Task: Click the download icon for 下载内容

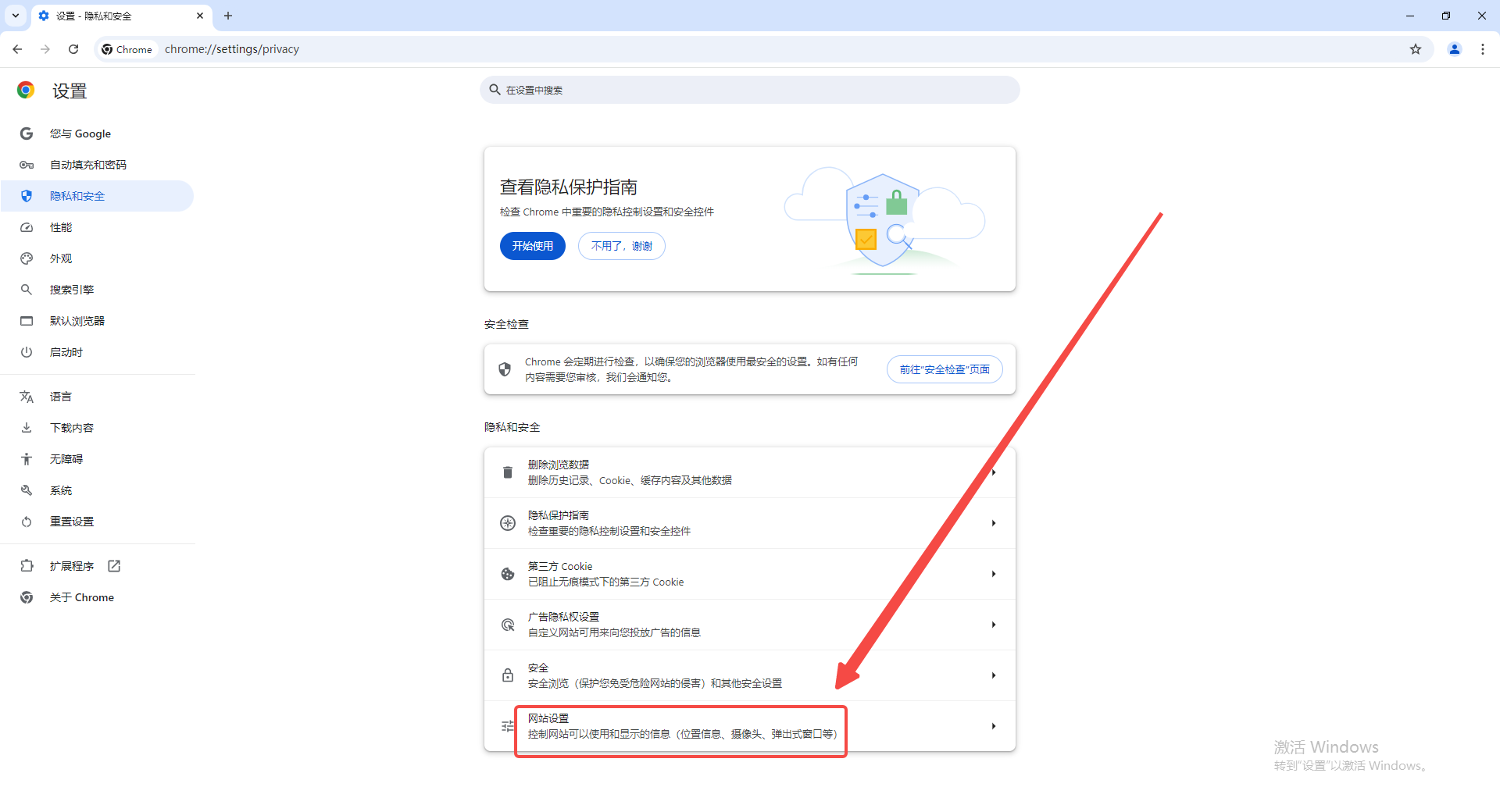Action: pyautogui.click(x=27, y=428)
